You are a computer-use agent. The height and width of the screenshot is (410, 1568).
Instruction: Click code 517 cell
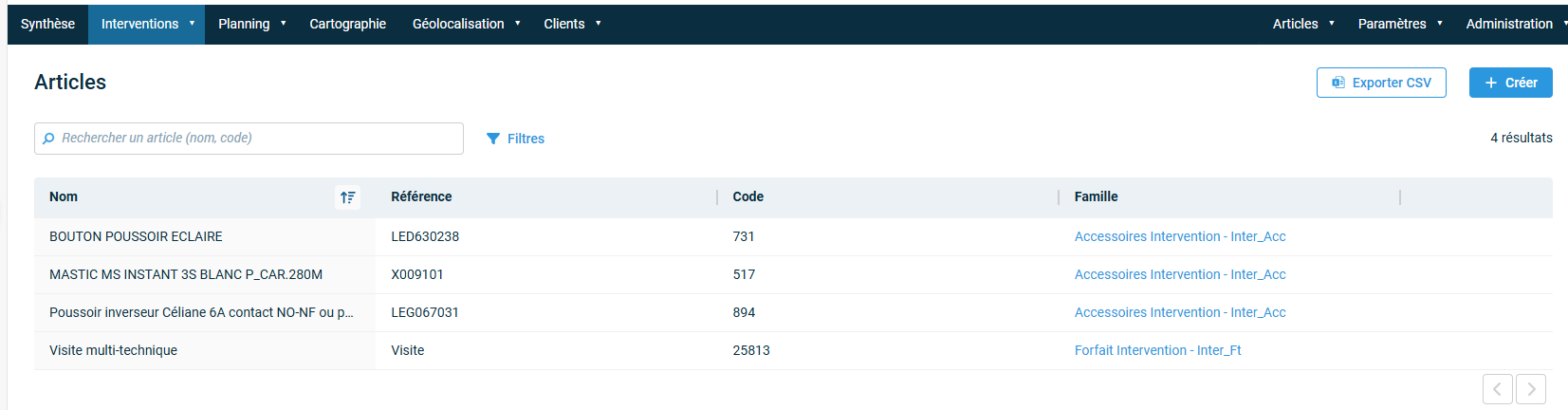point(744,274)
